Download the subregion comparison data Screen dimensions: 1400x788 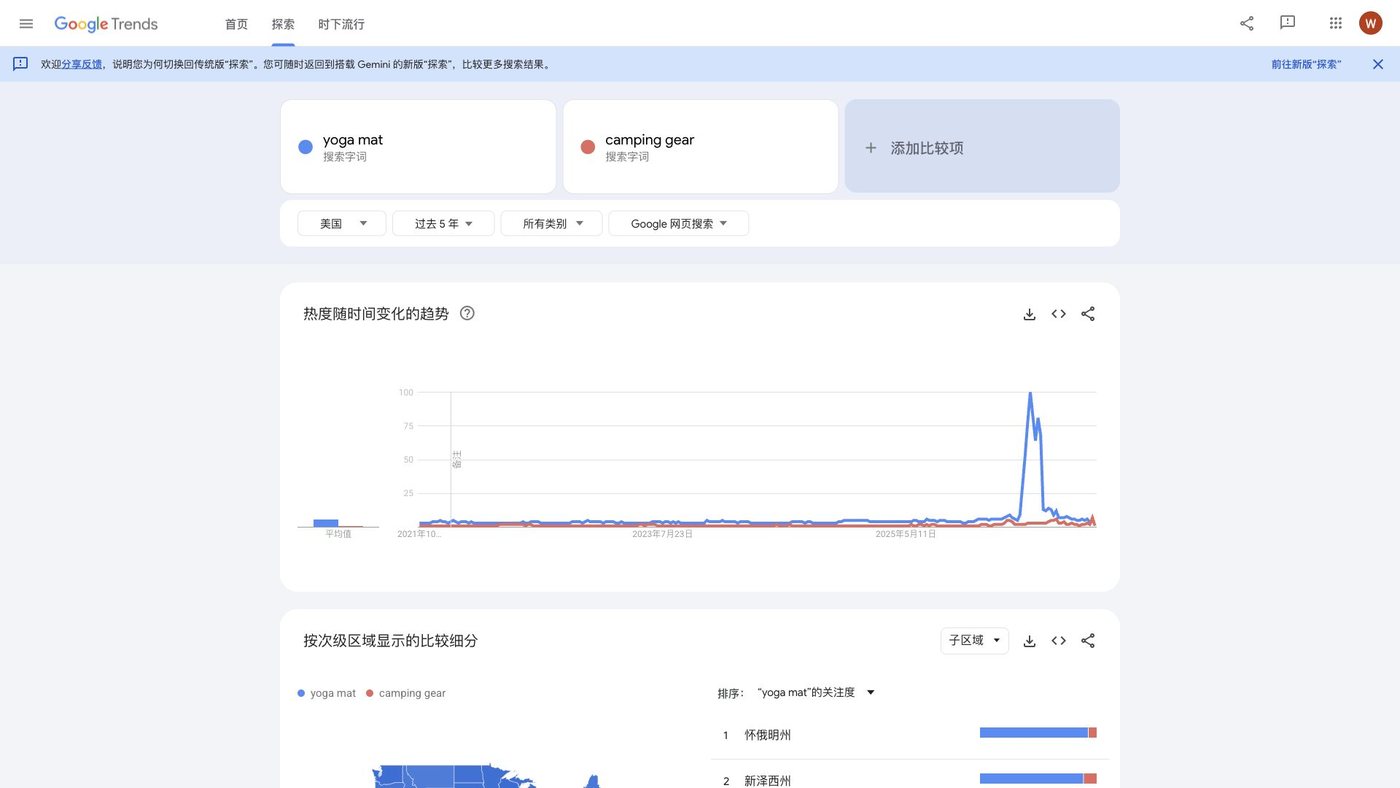(x=1029, y=641)
